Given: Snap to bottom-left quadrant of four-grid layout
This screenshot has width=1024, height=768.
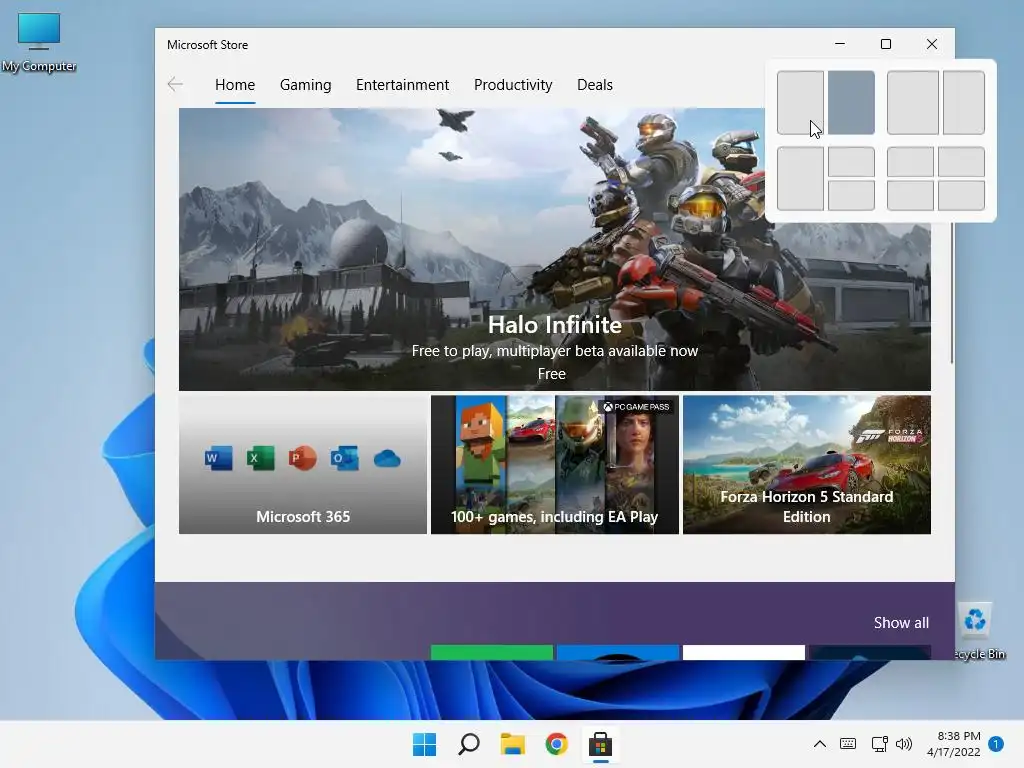Looking at the screenshot, I should (910, 195).
